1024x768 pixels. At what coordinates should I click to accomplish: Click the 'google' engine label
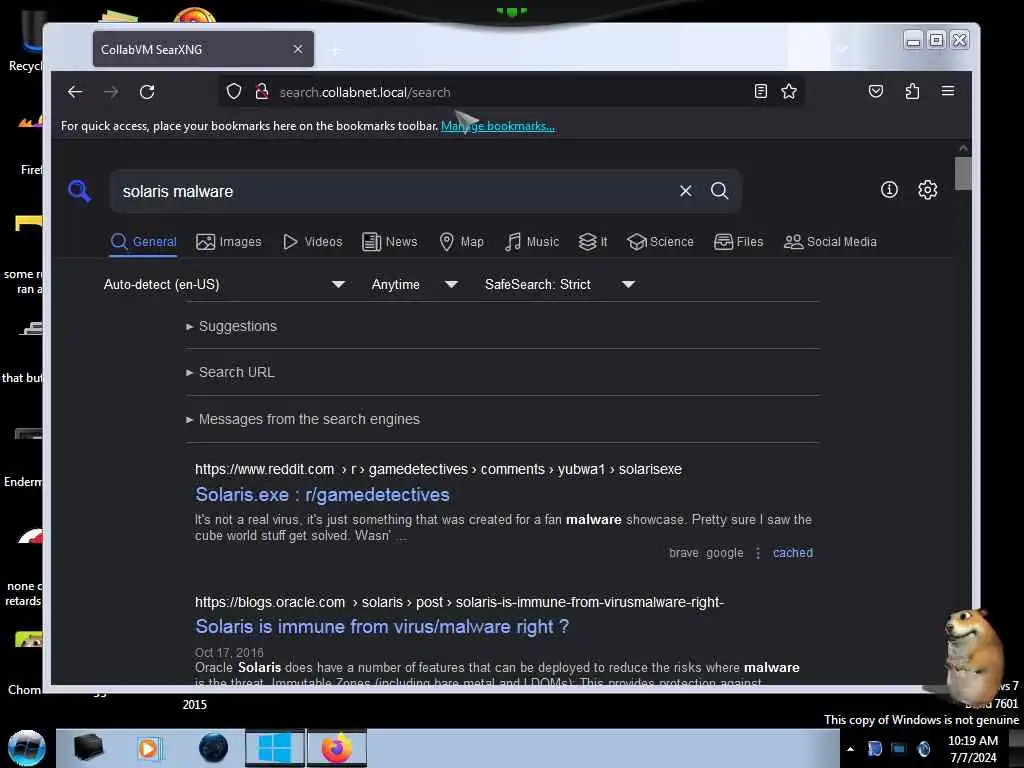click(x=724, y=552)
